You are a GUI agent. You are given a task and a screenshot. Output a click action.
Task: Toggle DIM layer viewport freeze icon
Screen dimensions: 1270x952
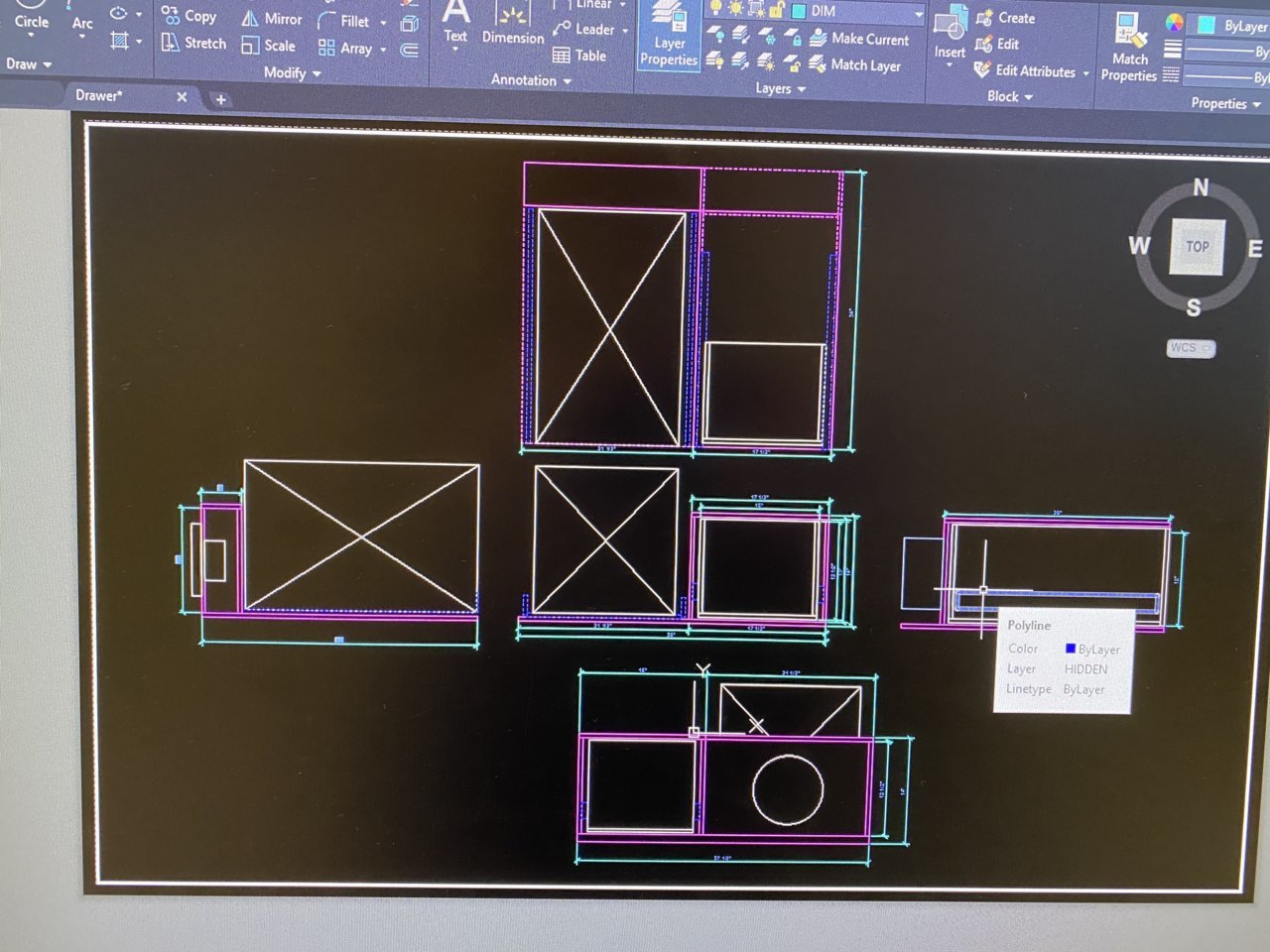coord(757,9)
